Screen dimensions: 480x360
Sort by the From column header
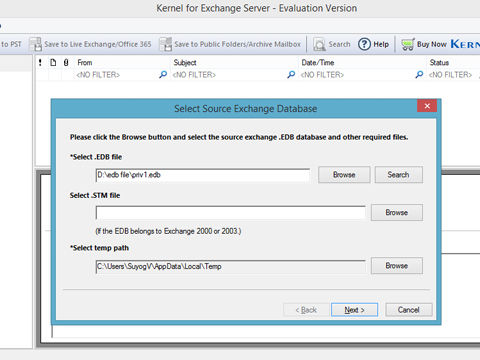(x=85, y=63)
